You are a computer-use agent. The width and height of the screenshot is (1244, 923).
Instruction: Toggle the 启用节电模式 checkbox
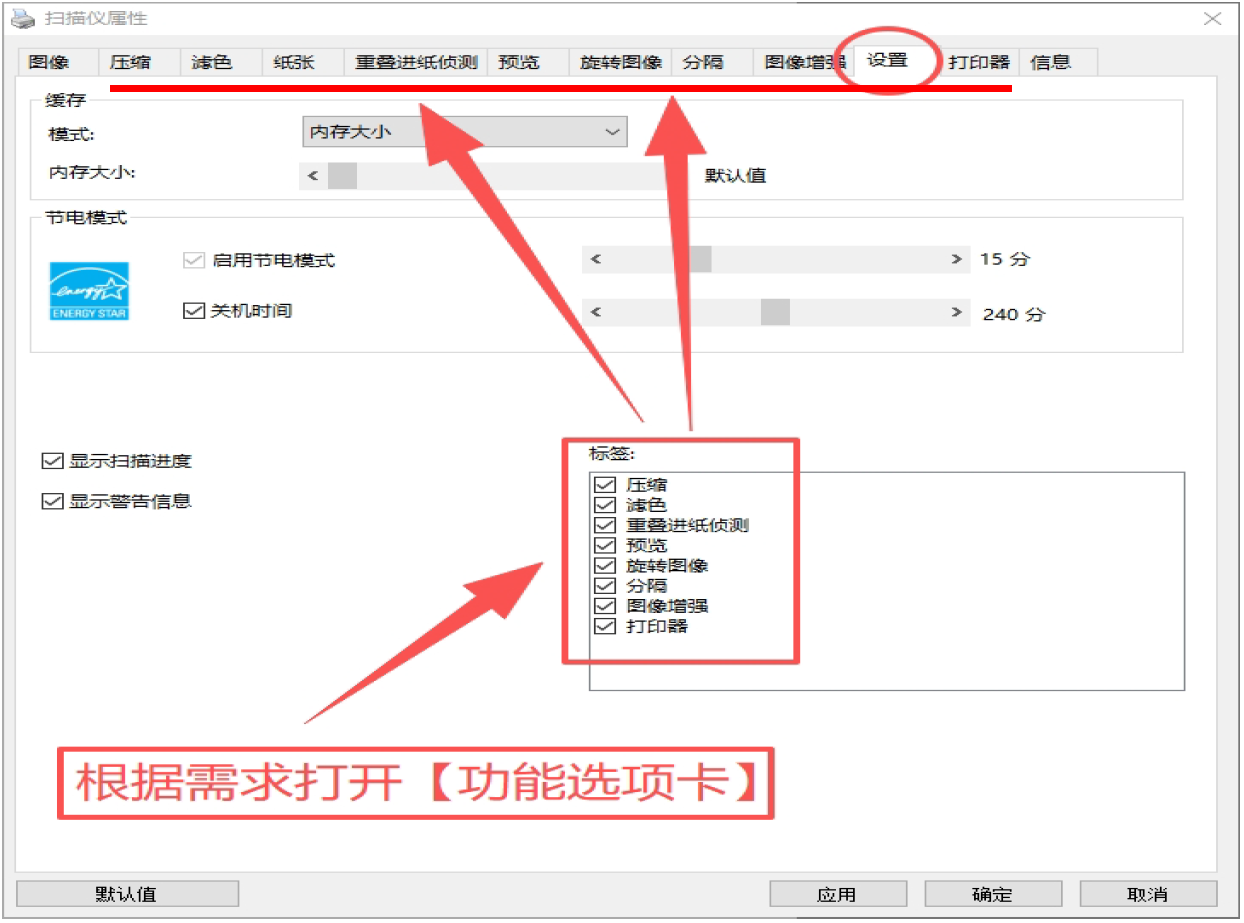tap(193, 261)
